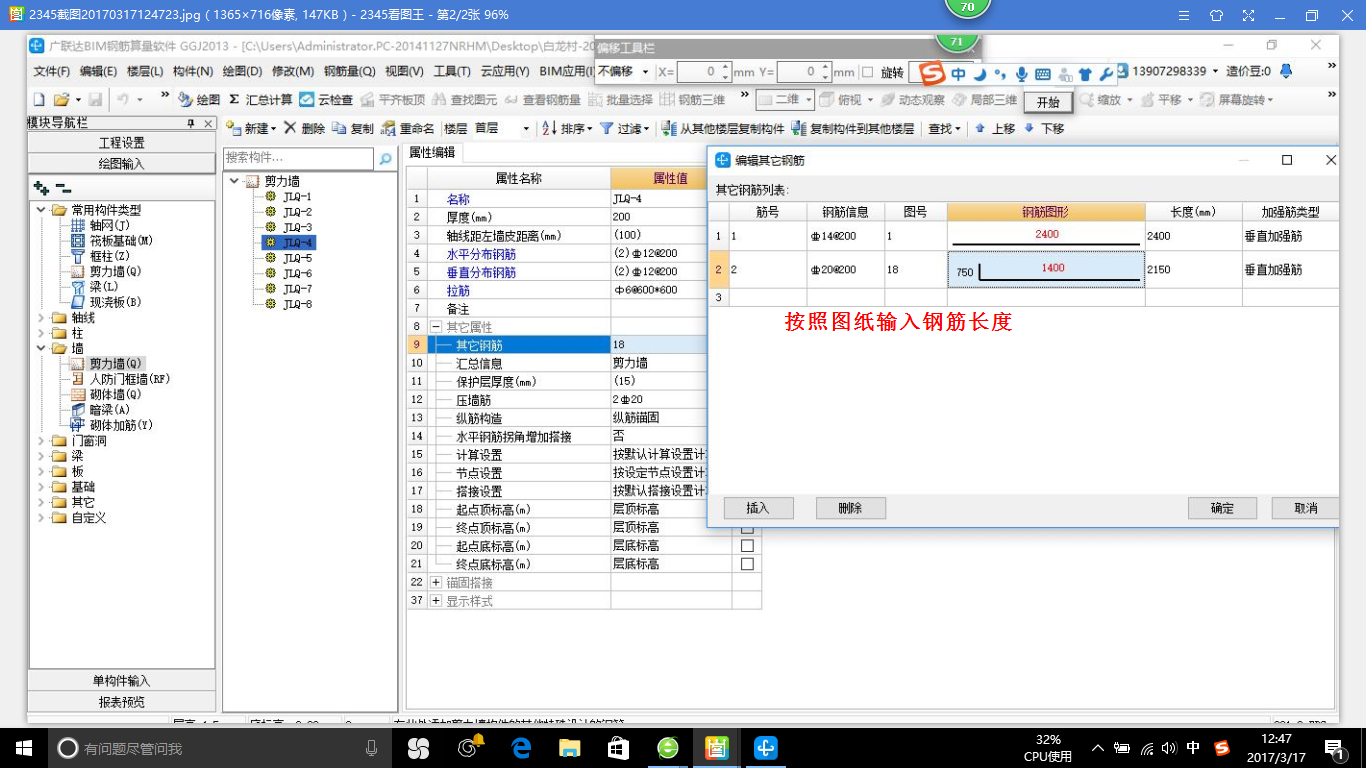Tick the checkbox in 终点底标高 row
The image size is (1366, 768).
[x=747, y=564]
